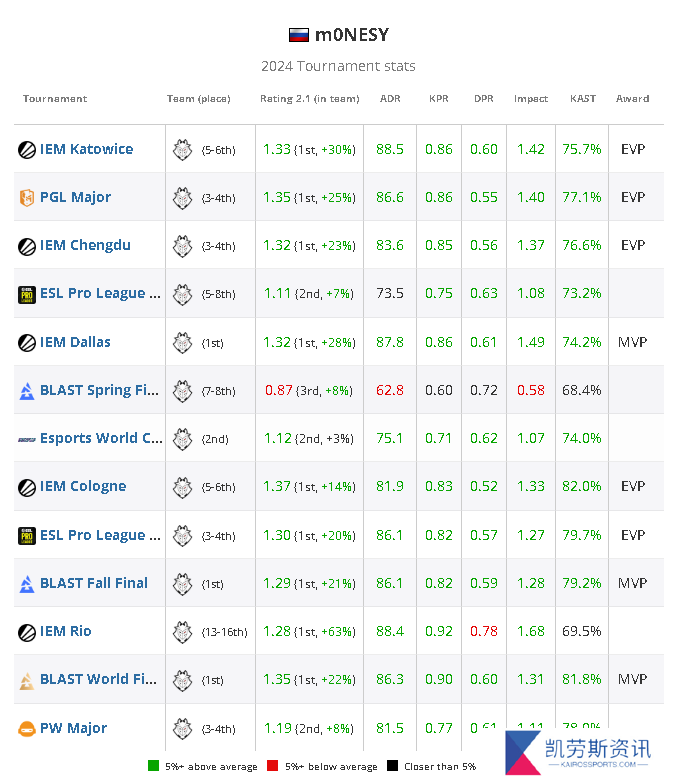Click the G2 team logo in IEM Dallas row
This screenshot has height=778, width=678.
(x=182, y=342)
